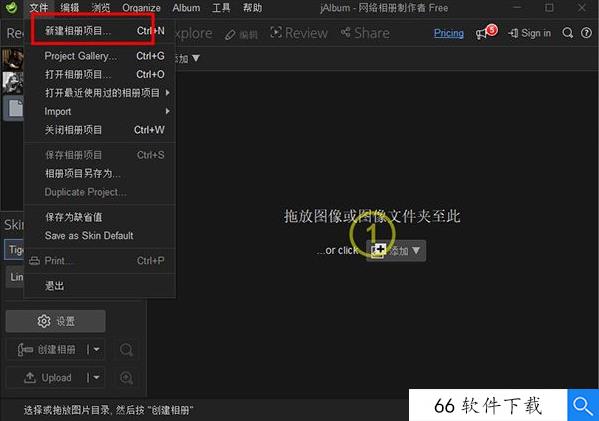The image size is (599, 421).
Task: Open the help question mark icon
Action: pyautogui.click(x=586, y=33)
